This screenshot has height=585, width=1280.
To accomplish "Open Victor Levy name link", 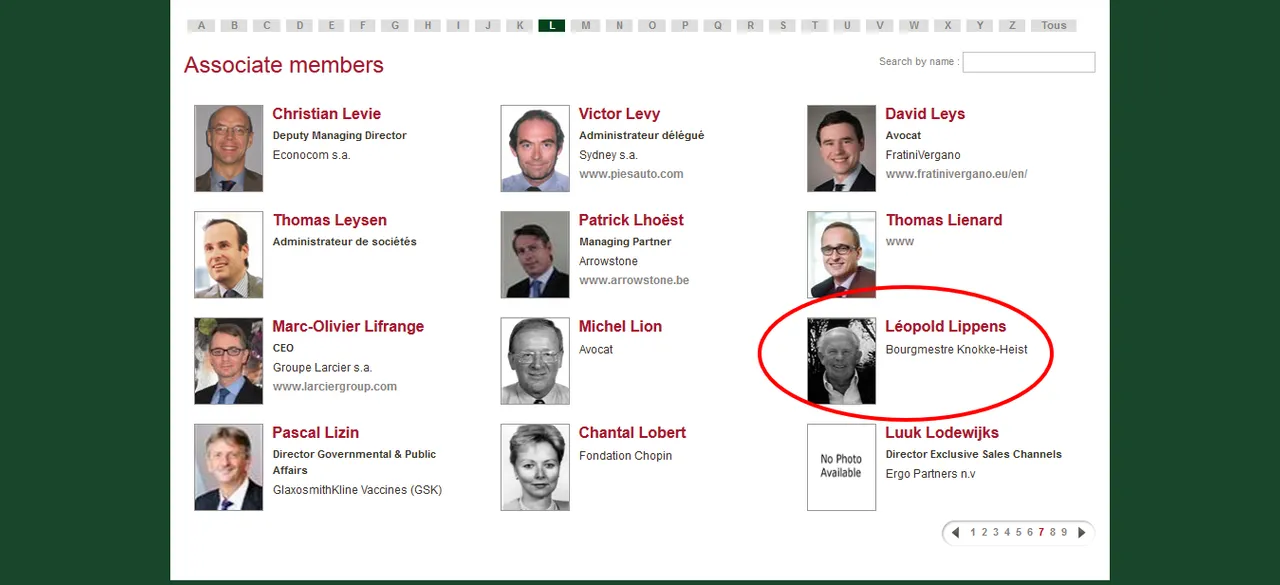I will pyautogui.click(x=619, y=114).
